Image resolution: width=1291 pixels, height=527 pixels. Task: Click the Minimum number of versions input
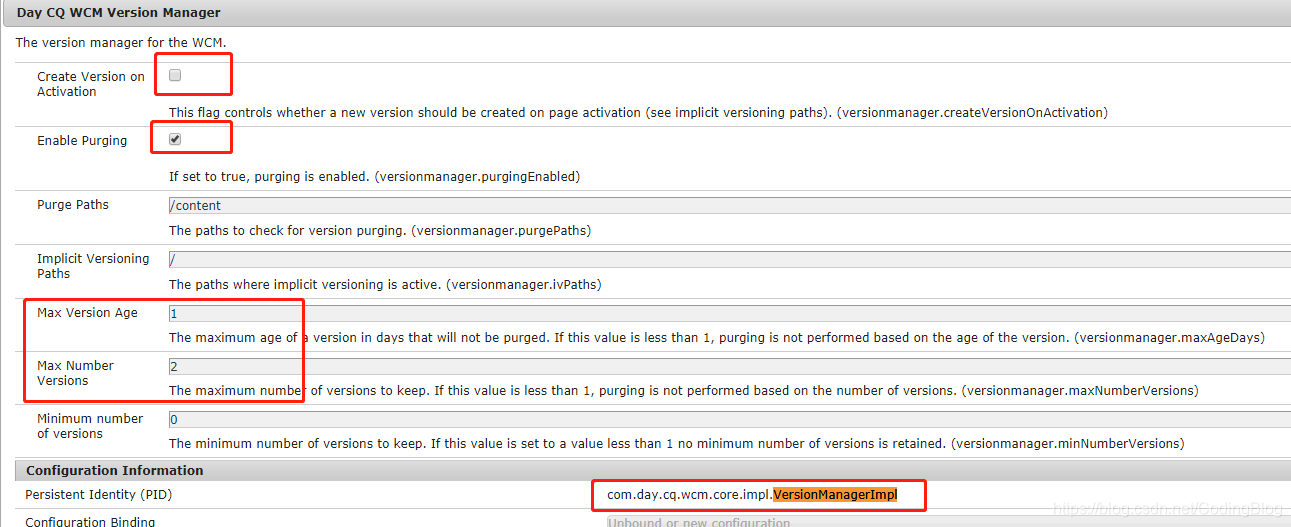point(729,420)
